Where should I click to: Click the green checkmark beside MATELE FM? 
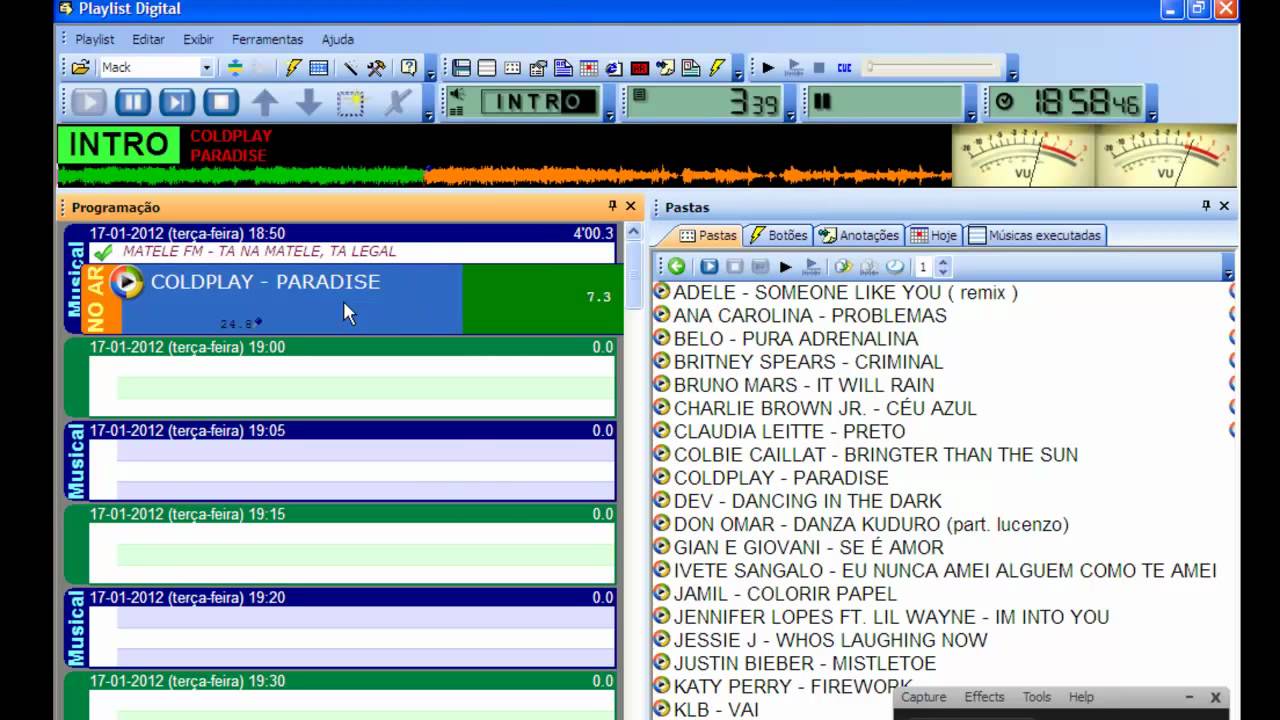103,252
